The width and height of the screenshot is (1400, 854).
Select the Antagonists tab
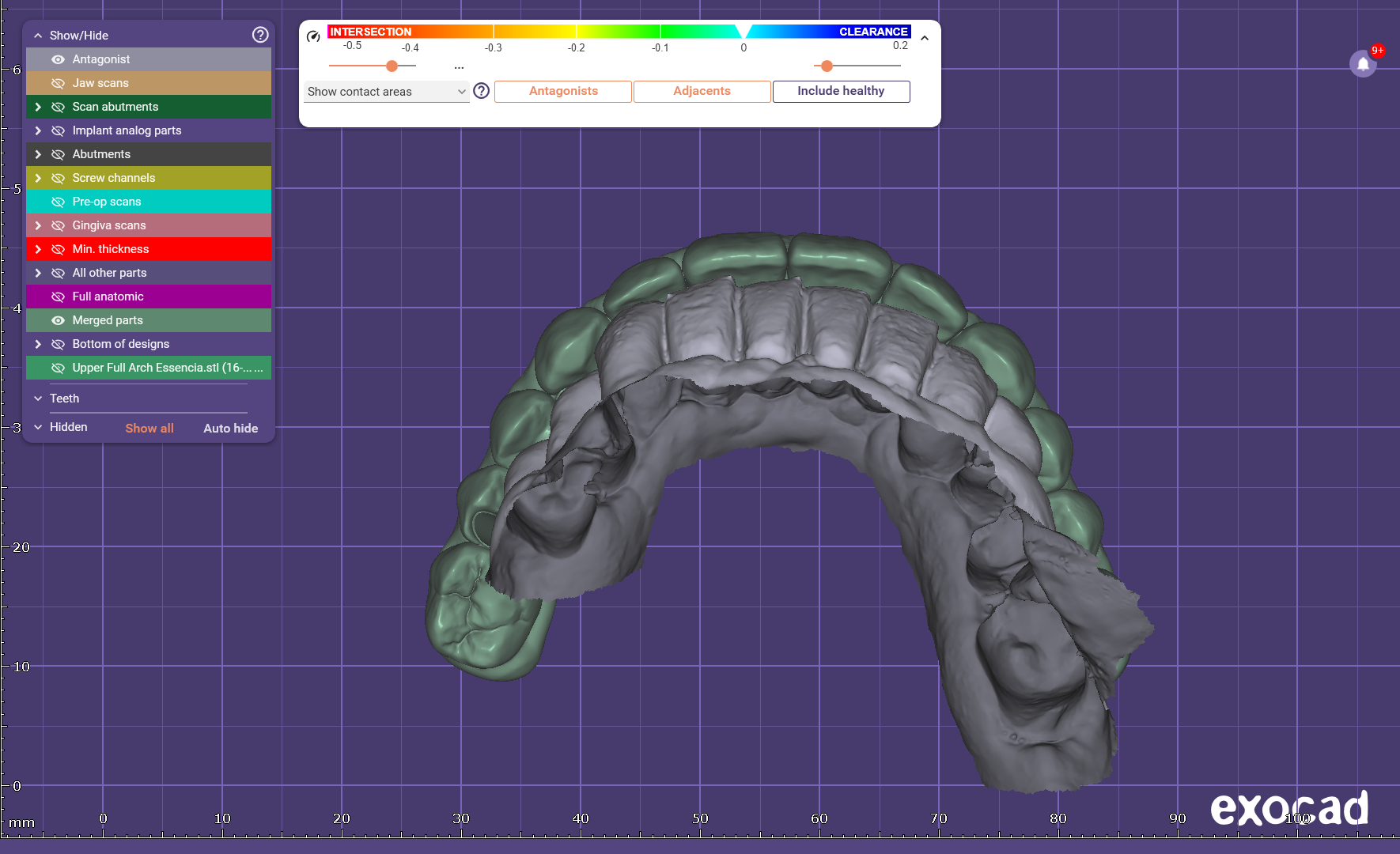563,91
